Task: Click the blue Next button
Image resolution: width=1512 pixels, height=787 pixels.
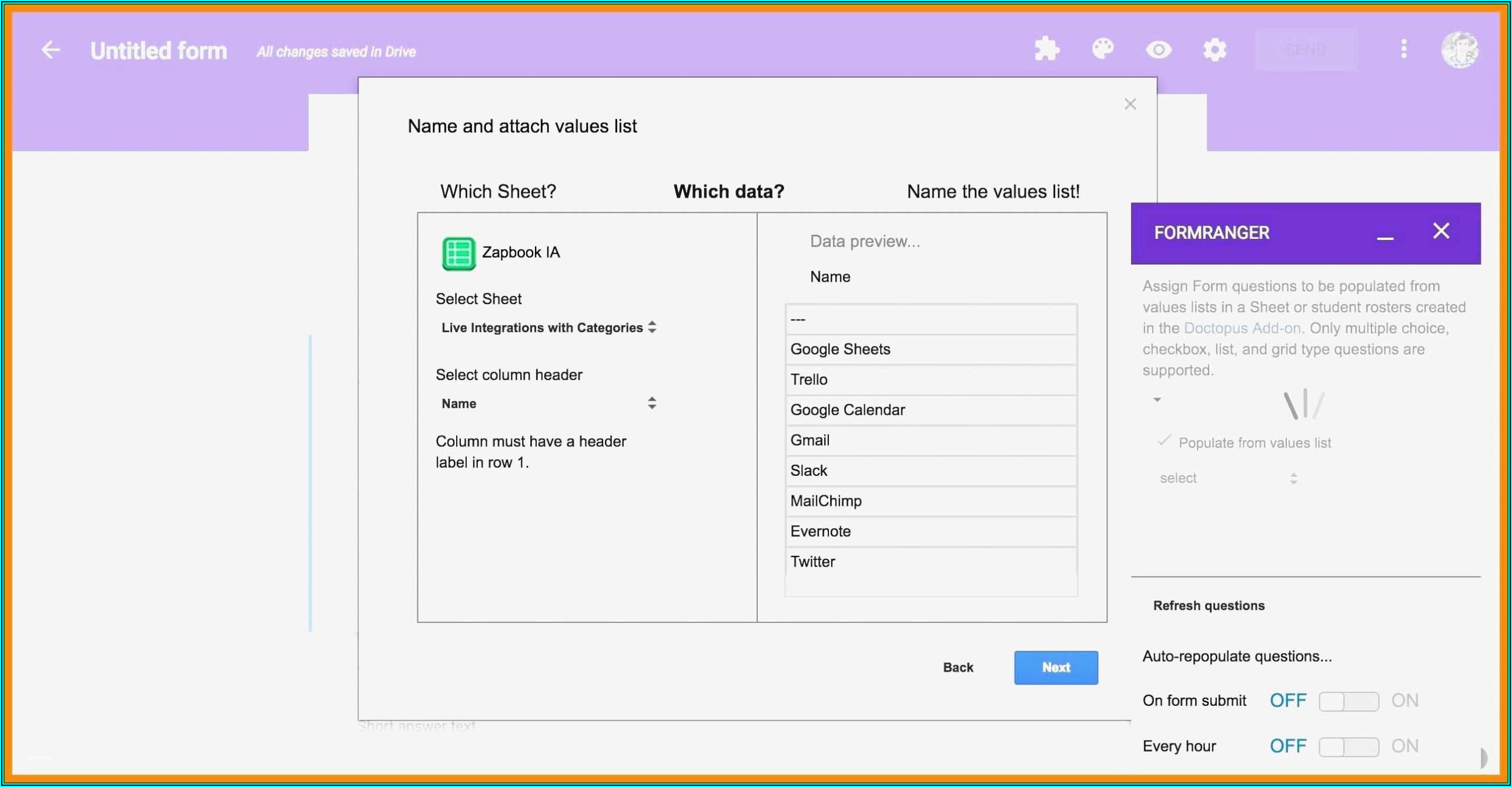Action: coord(1055,668)
